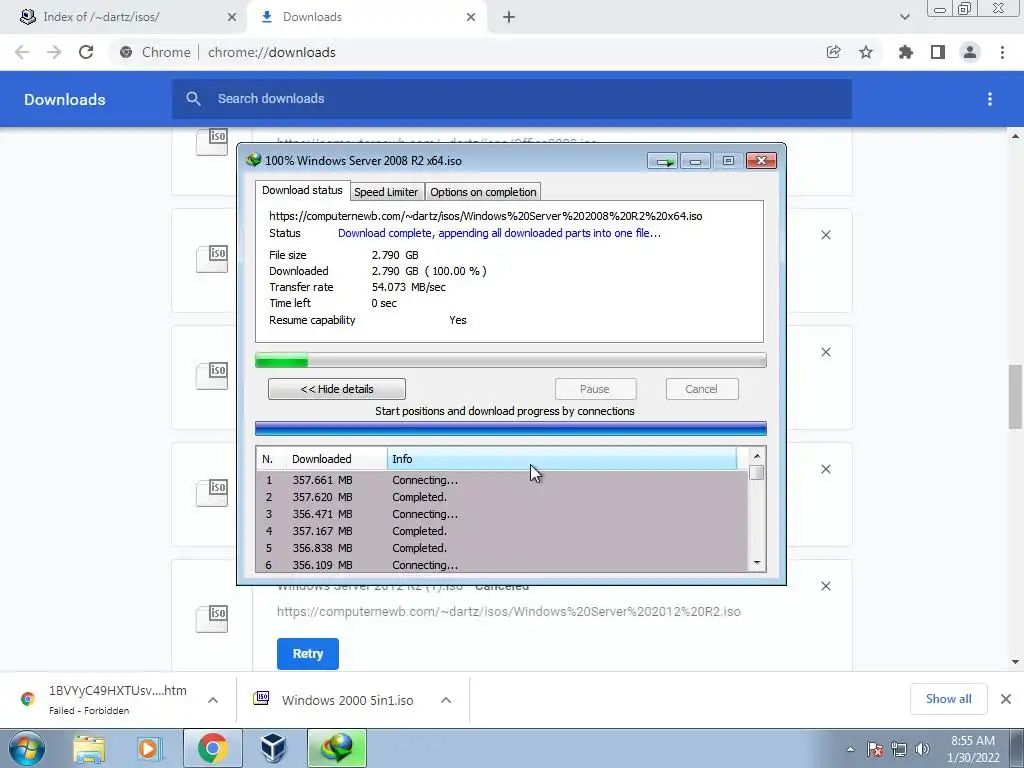Select connection row 1 with 357.661 MB
The width and height of the screenshot is (1024, 768).
point(502,480)
